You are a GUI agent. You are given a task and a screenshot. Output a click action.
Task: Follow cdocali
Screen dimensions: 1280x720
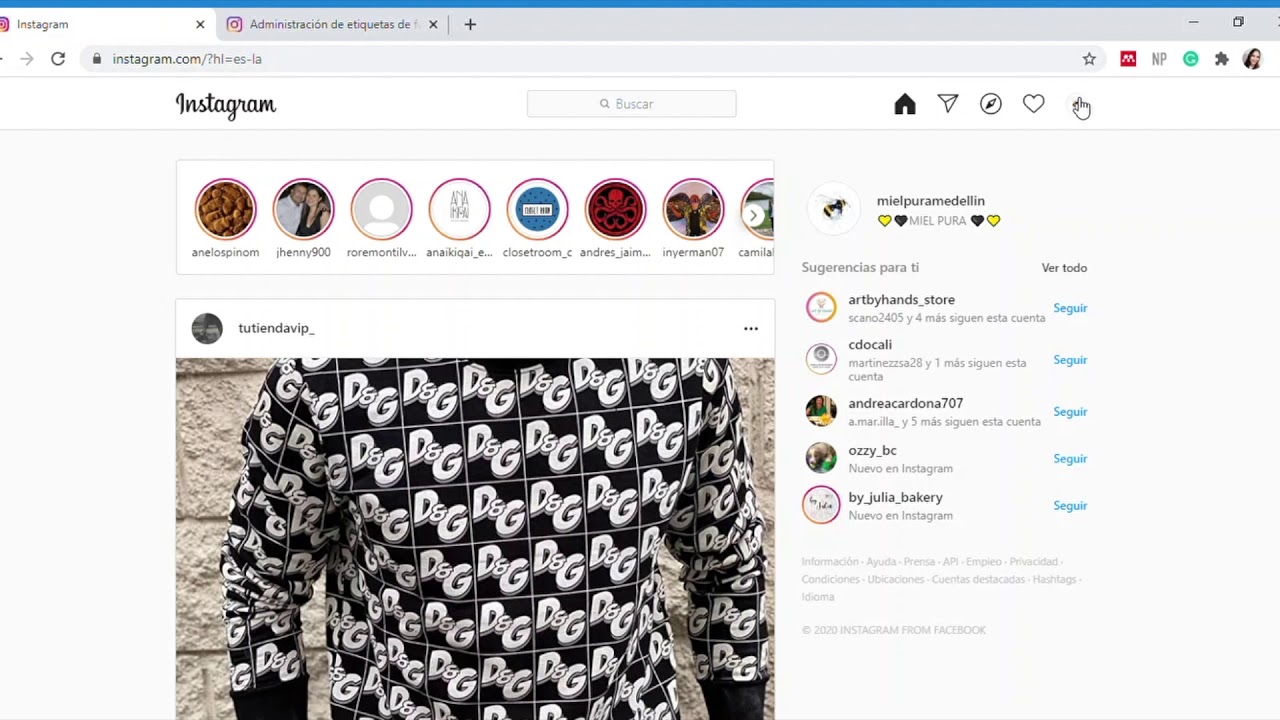pos(1070,360)
